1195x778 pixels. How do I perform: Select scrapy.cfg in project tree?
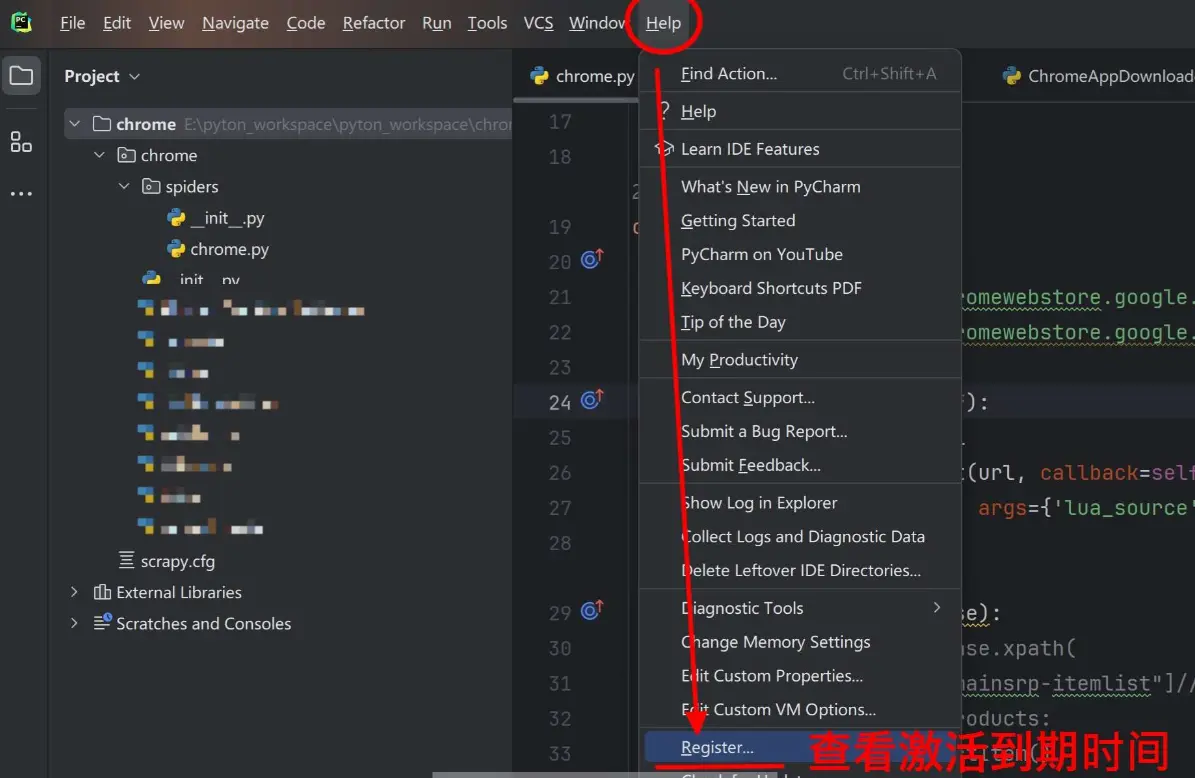click(x=178, y=561)
